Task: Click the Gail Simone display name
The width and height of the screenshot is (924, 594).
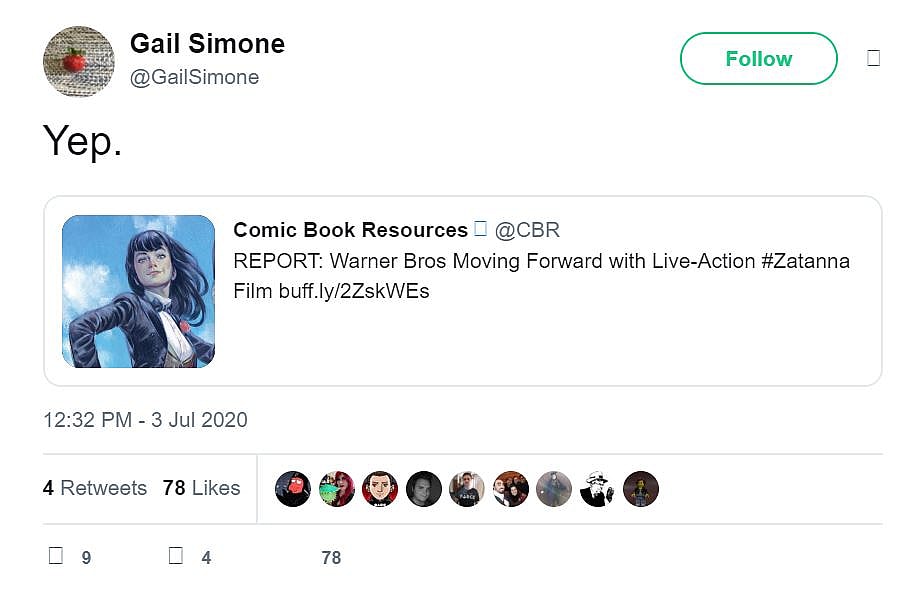Action: coord(207,44)
